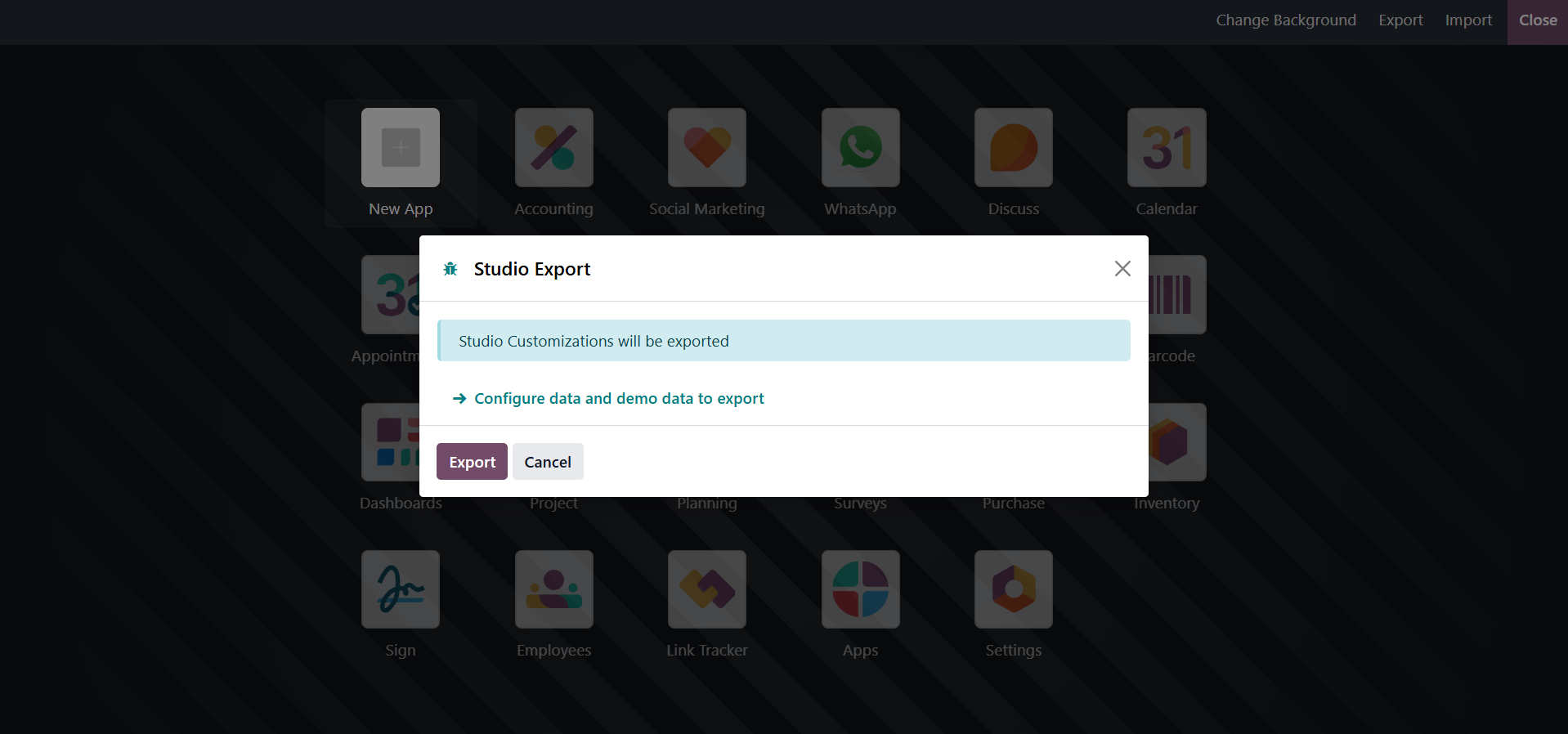Open the Calendar app icon
Image resolution: width=1568 pixels, height=734 pixels.
click(1166, 148)
